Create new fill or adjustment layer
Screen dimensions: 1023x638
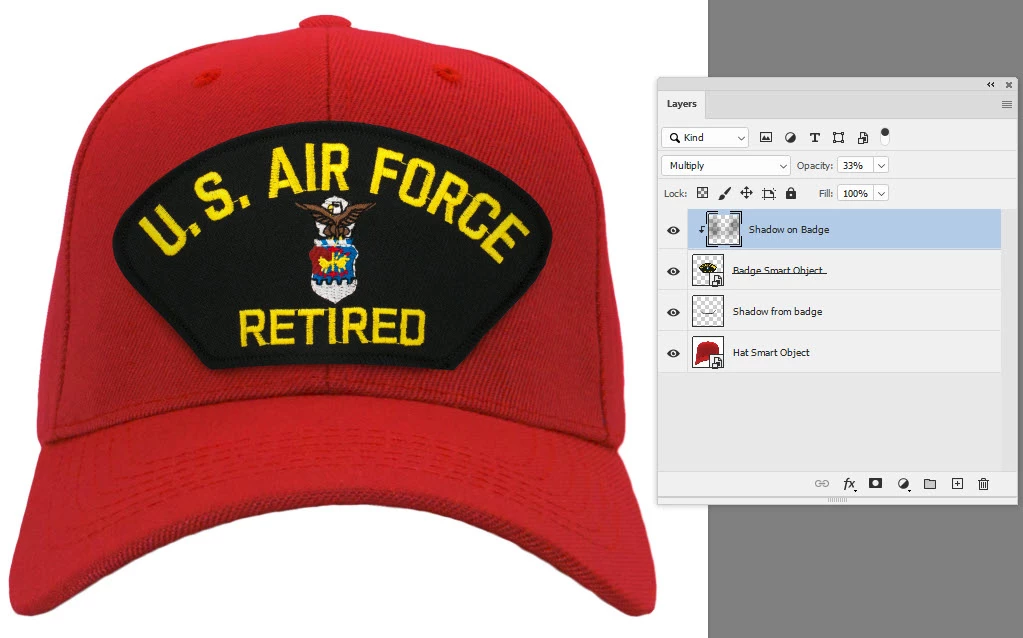[x=904, y=483]
